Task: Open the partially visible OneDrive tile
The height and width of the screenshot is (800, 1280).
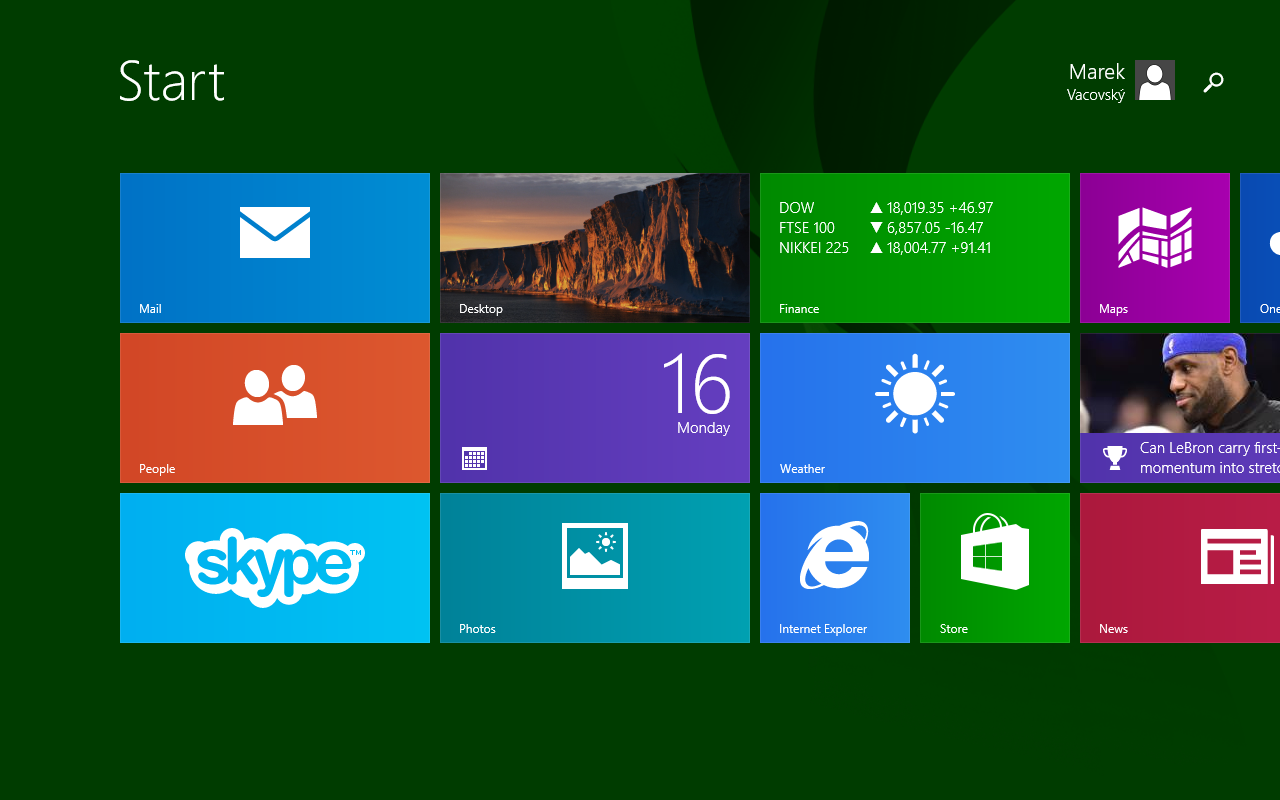Action: [1260, 248]
